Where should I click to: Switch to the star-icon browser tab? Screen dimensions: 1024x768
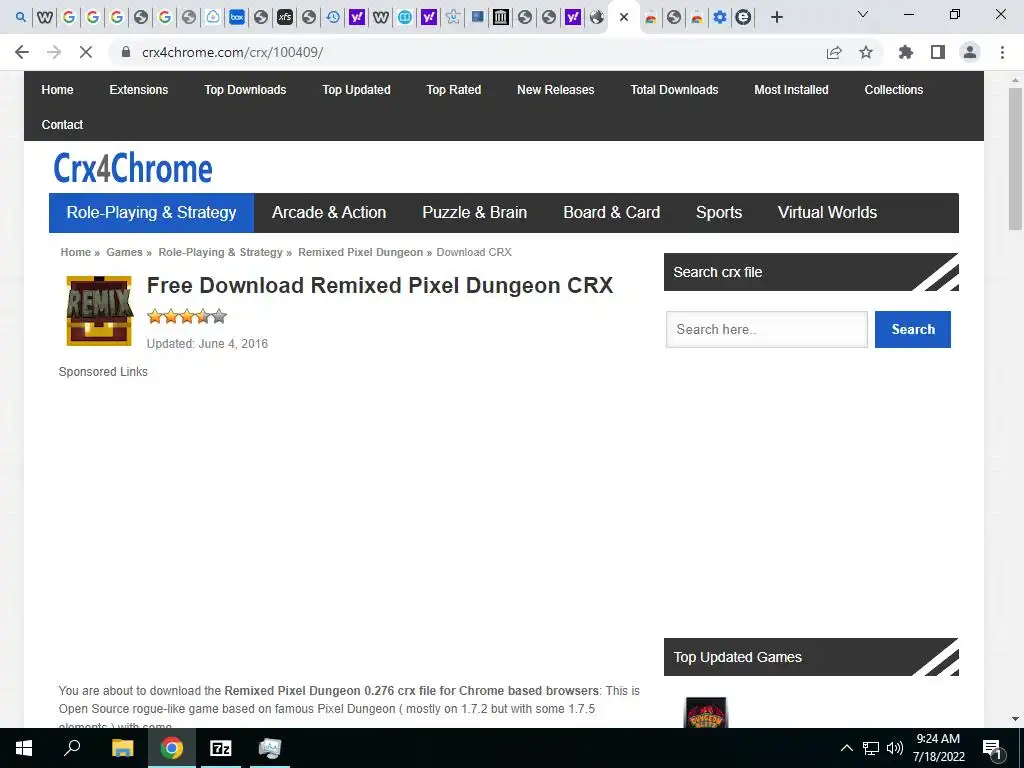coord(453,17)
